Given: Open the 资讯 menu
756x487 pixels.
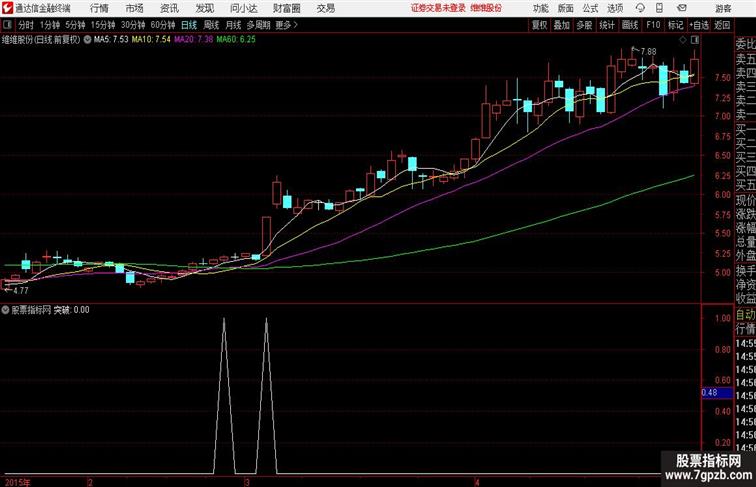Looking at the screenshot, I should click(169, 8).
